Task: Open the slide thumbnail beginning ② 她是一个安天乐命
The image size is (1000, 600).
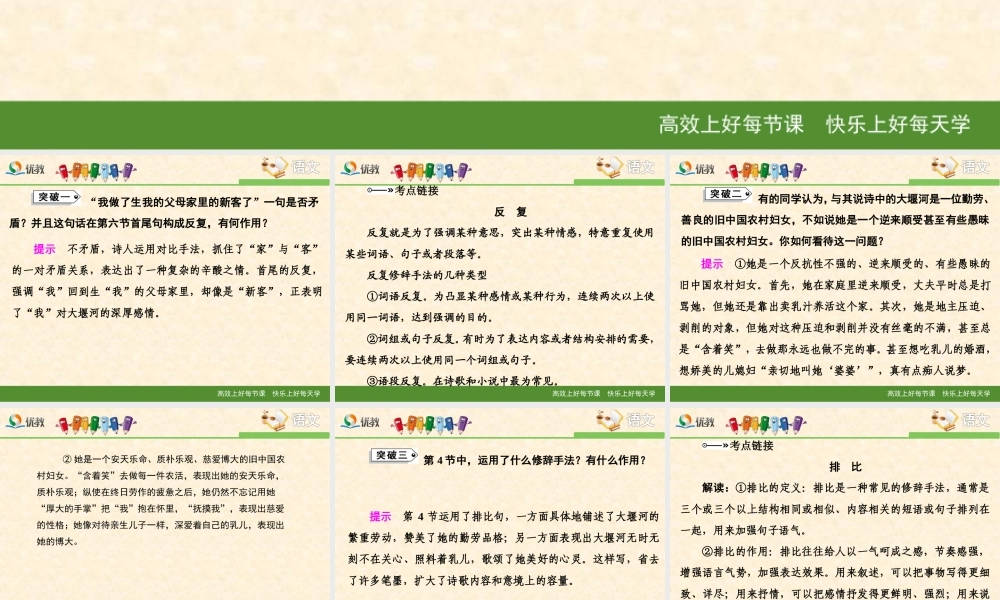Action: pyautogui.click(x=165, y=504)
